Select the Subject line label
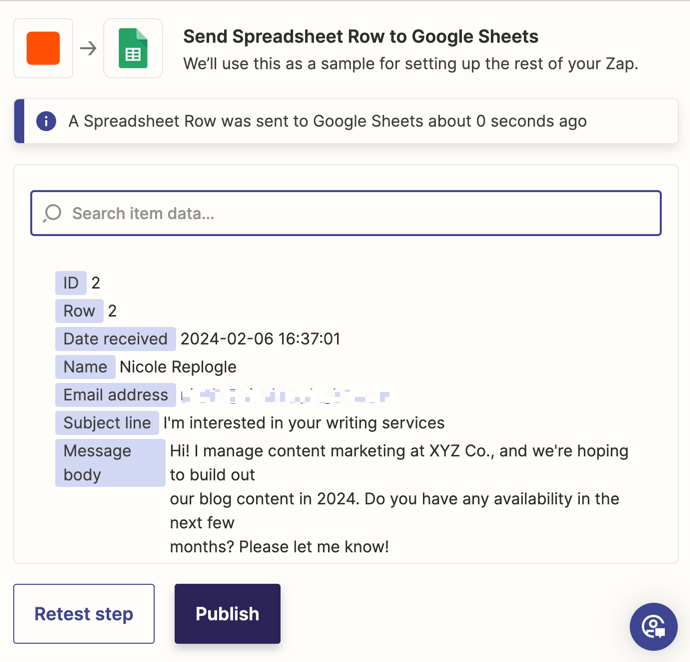Viewport: 690px width, 662px height. [x=107, y=423]
